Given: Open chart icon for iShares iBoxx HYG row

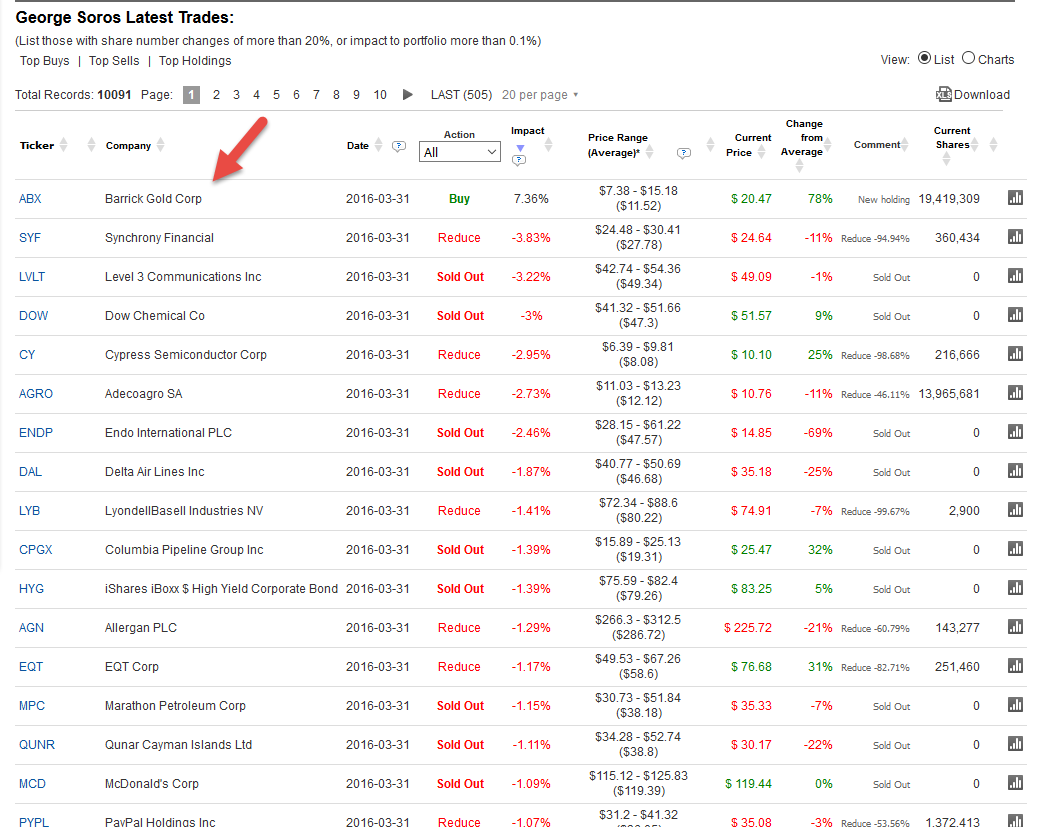Looking at the screenshot, I should point(1015,588).
